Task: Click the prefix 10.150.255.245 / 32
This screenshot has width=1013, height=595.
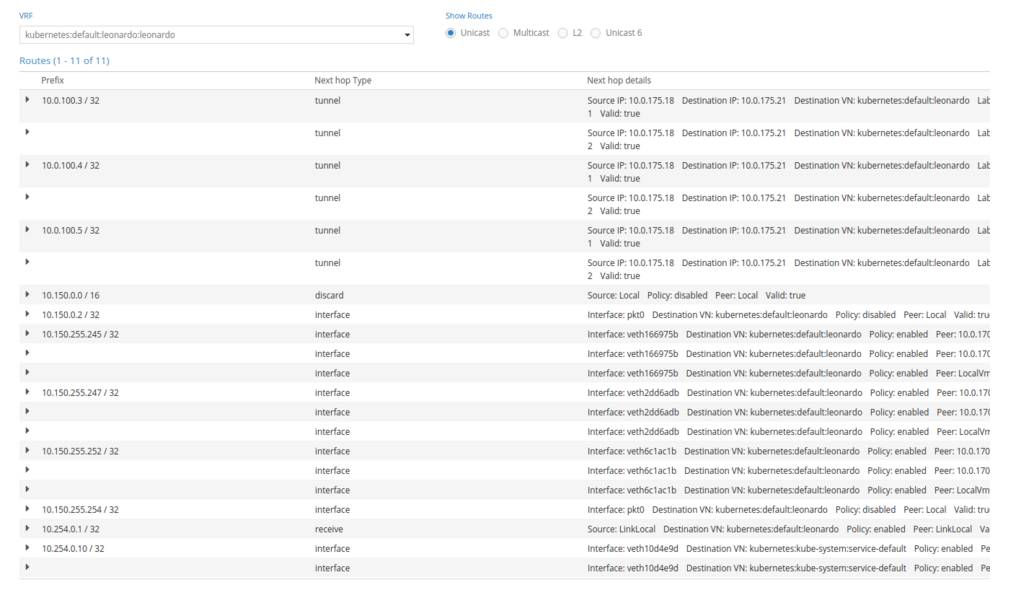Action: (80, 335)
